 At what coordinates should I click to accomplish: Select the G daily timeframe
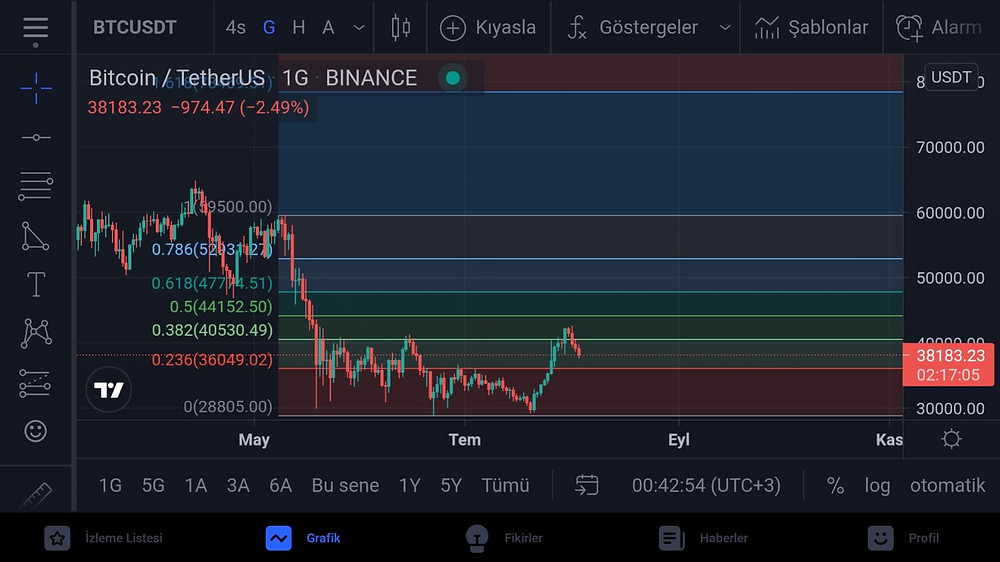coord(269,27)
